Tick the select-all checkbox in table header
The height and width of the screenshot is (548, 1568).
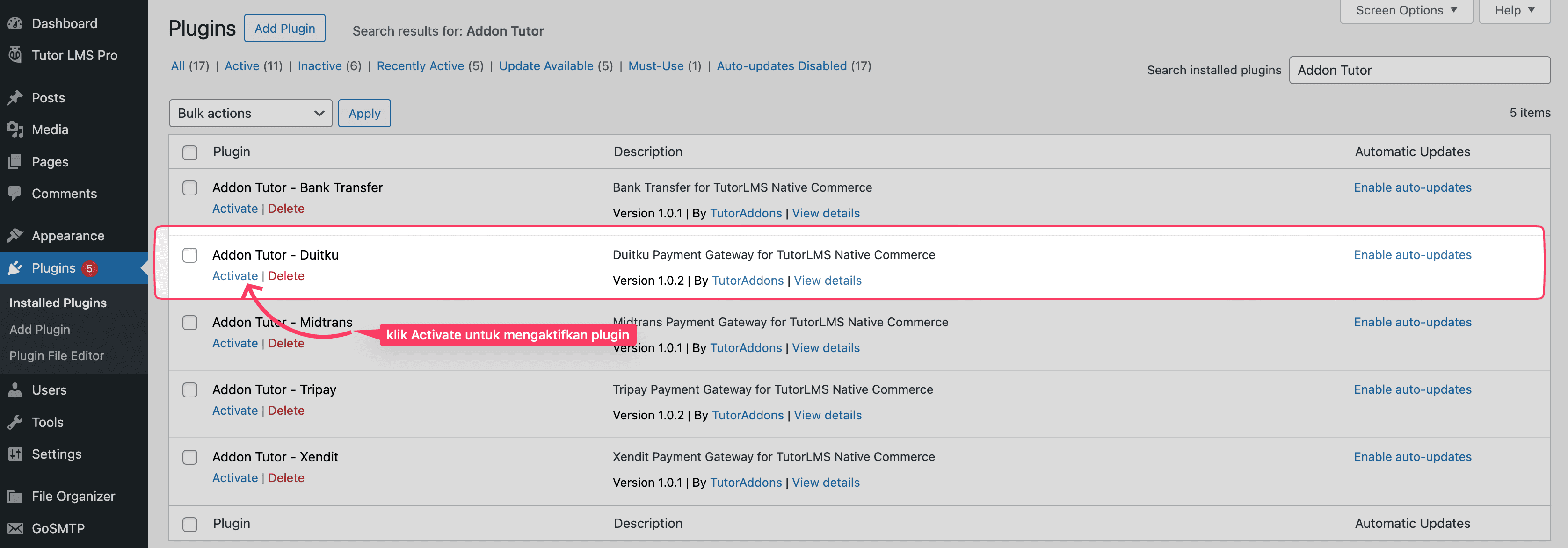click(x=190, y=152)
